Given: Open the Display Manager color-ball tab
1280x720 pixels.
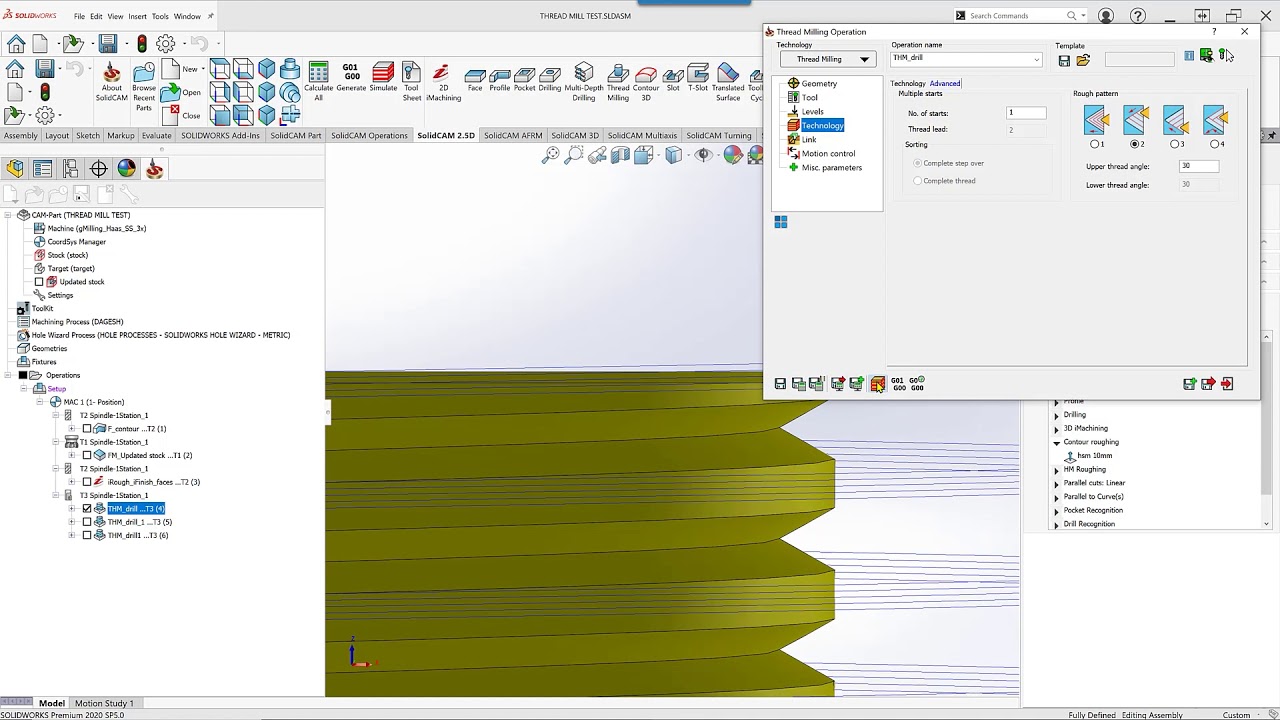Looking at the screenshot, I should pyautogui.click(x=127, y=169).
